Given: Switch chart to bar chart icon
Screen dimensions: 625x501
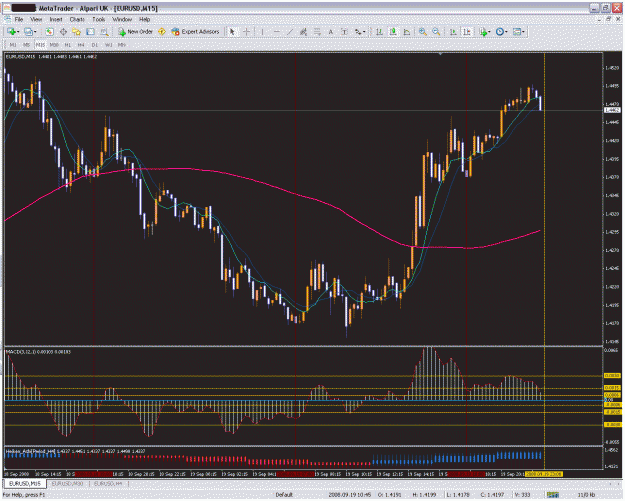Looking at the screenshot, I should click(379, 32).
